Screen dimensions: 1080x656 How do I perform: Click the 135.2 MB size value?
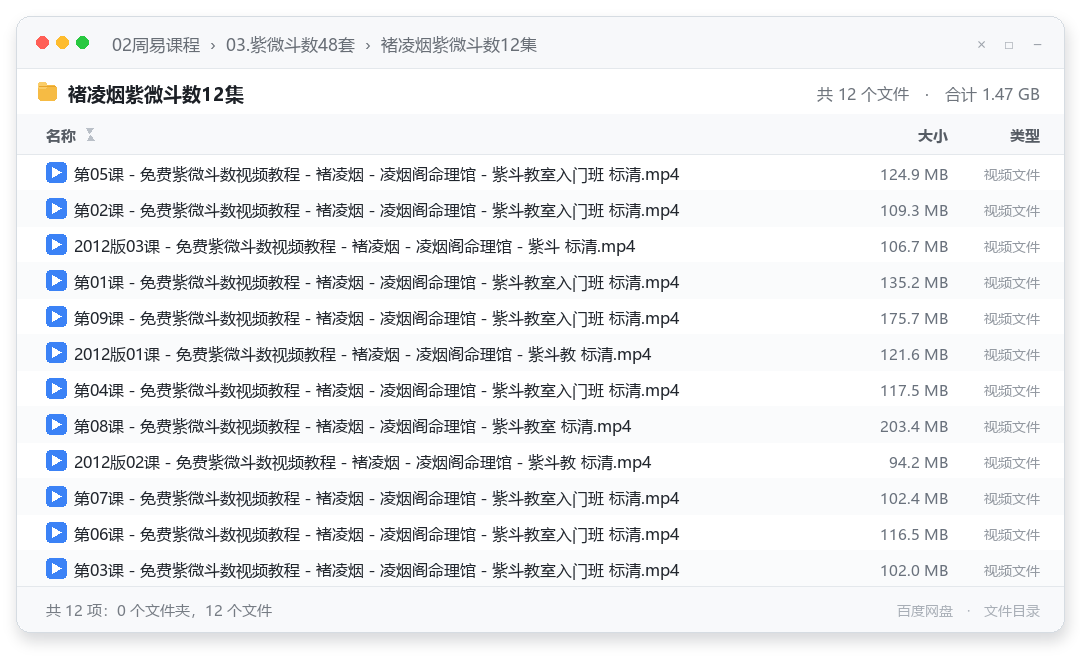(x=914, y=283)
